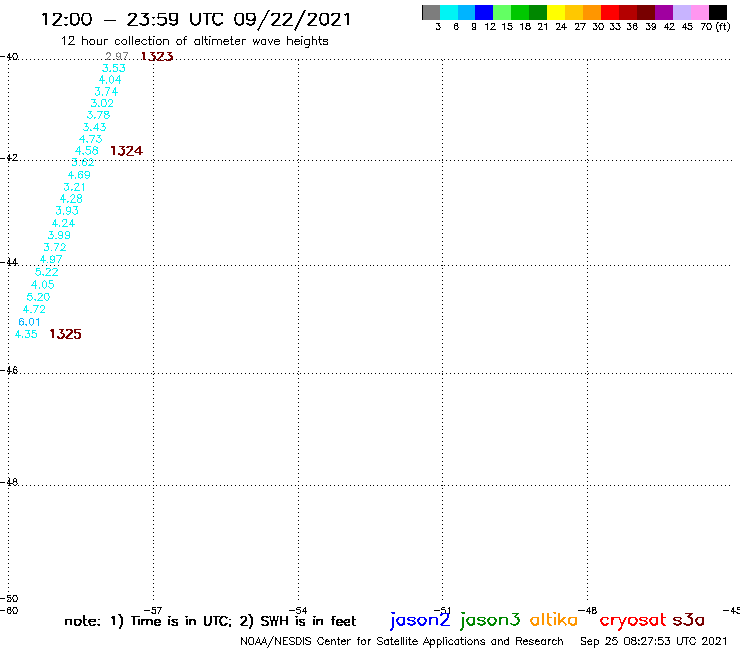Click the 3.43 wave height value
The width and height of the screenshot is (740, 650).
pyautogui.click(x=94, y=127)
